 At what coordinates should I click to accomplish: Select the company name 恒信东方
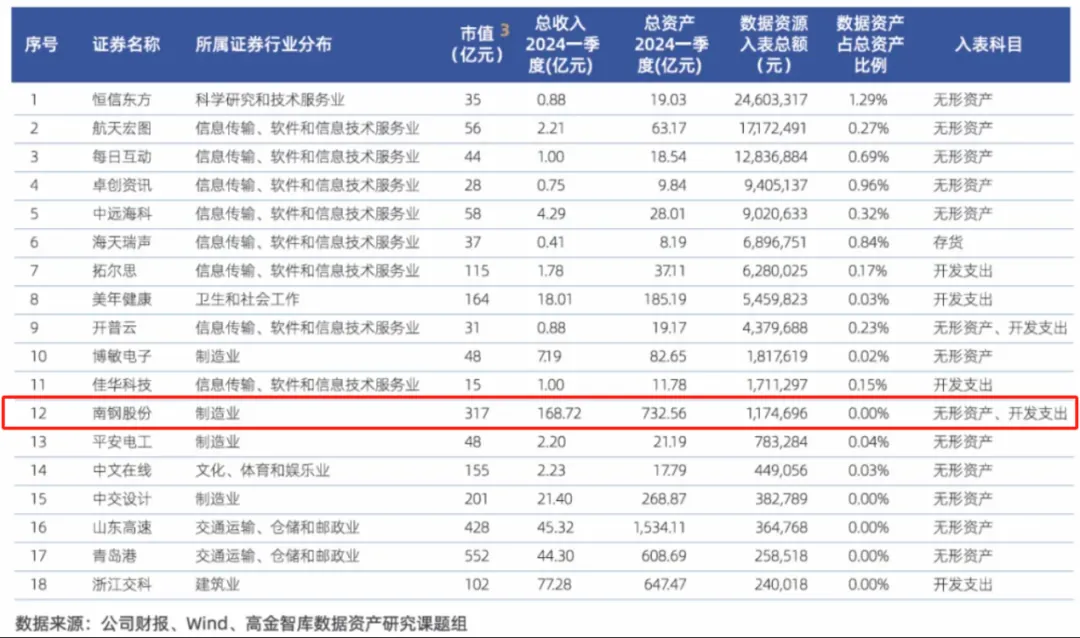[x=122, y=100]
